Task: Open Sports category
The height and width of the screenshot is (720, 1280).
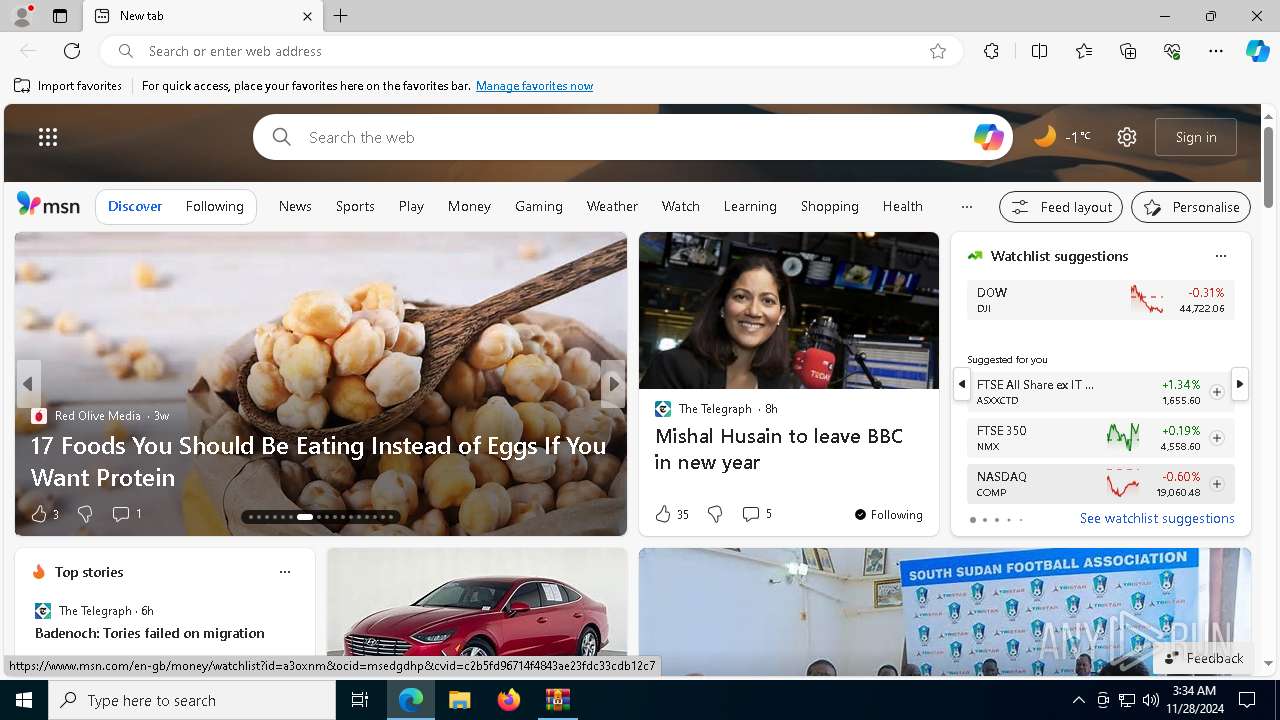Action: tap(355, 206)
